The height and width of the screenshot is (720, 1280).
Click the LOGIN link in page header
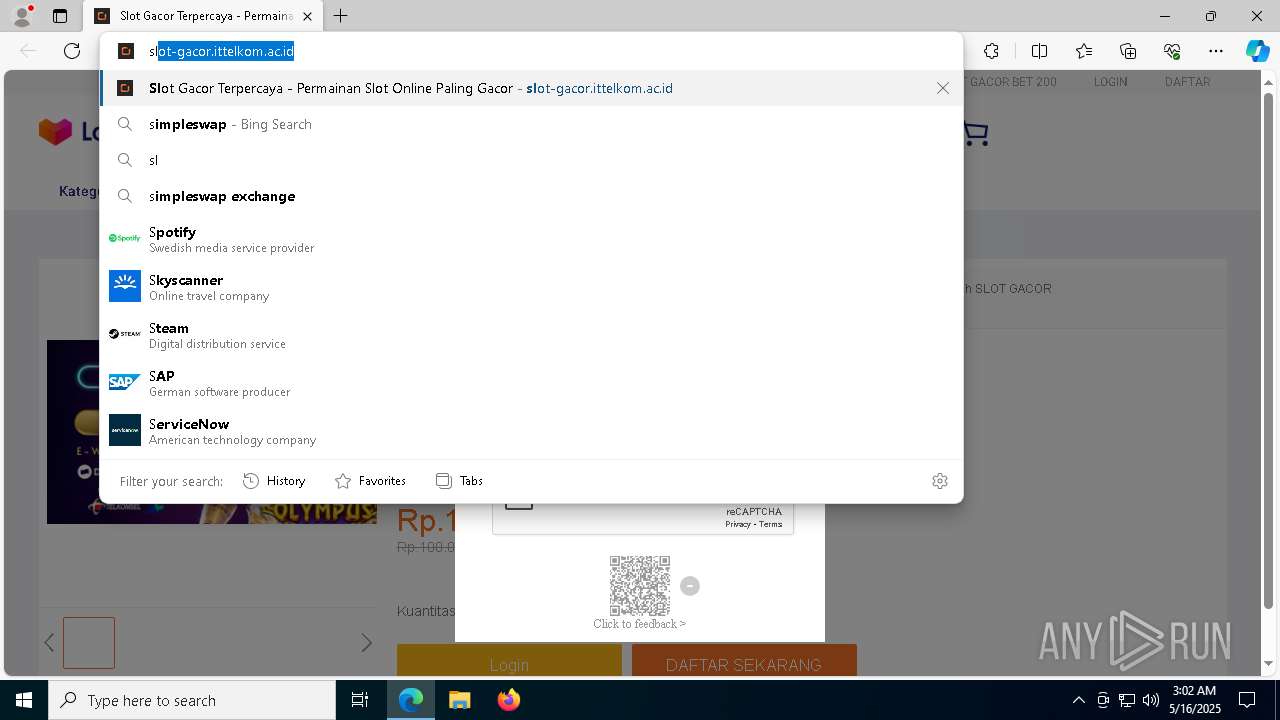tap(1110, 82)
